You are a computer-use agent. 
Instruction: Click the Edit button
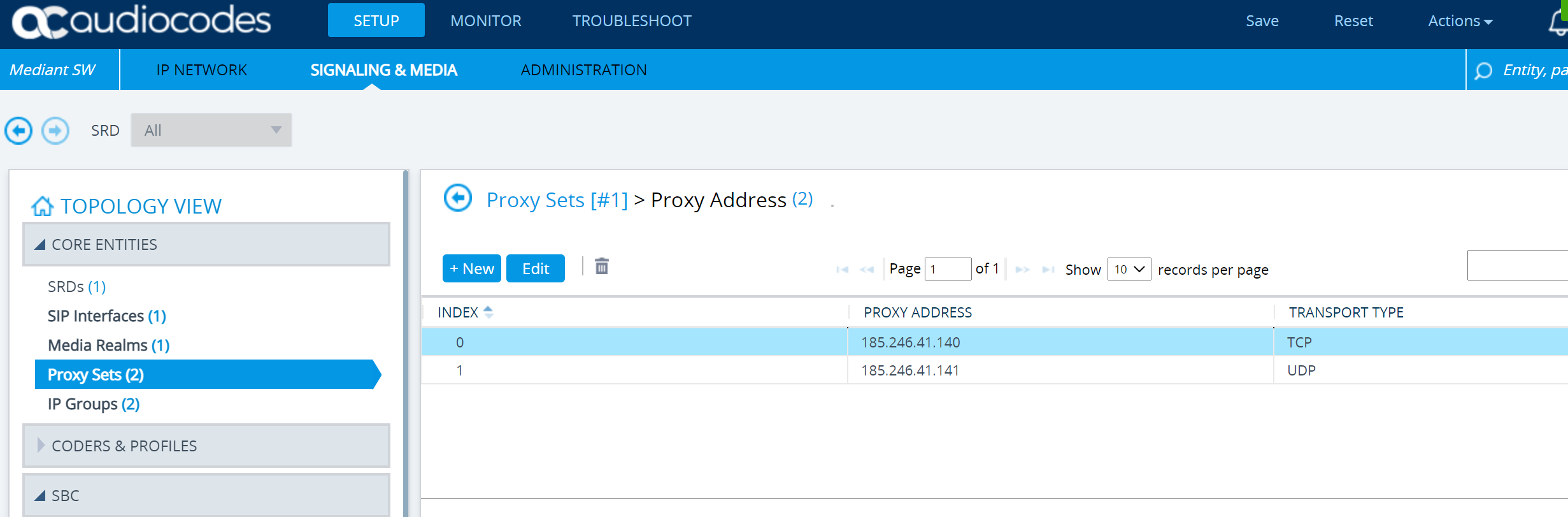tap(535, 269)
